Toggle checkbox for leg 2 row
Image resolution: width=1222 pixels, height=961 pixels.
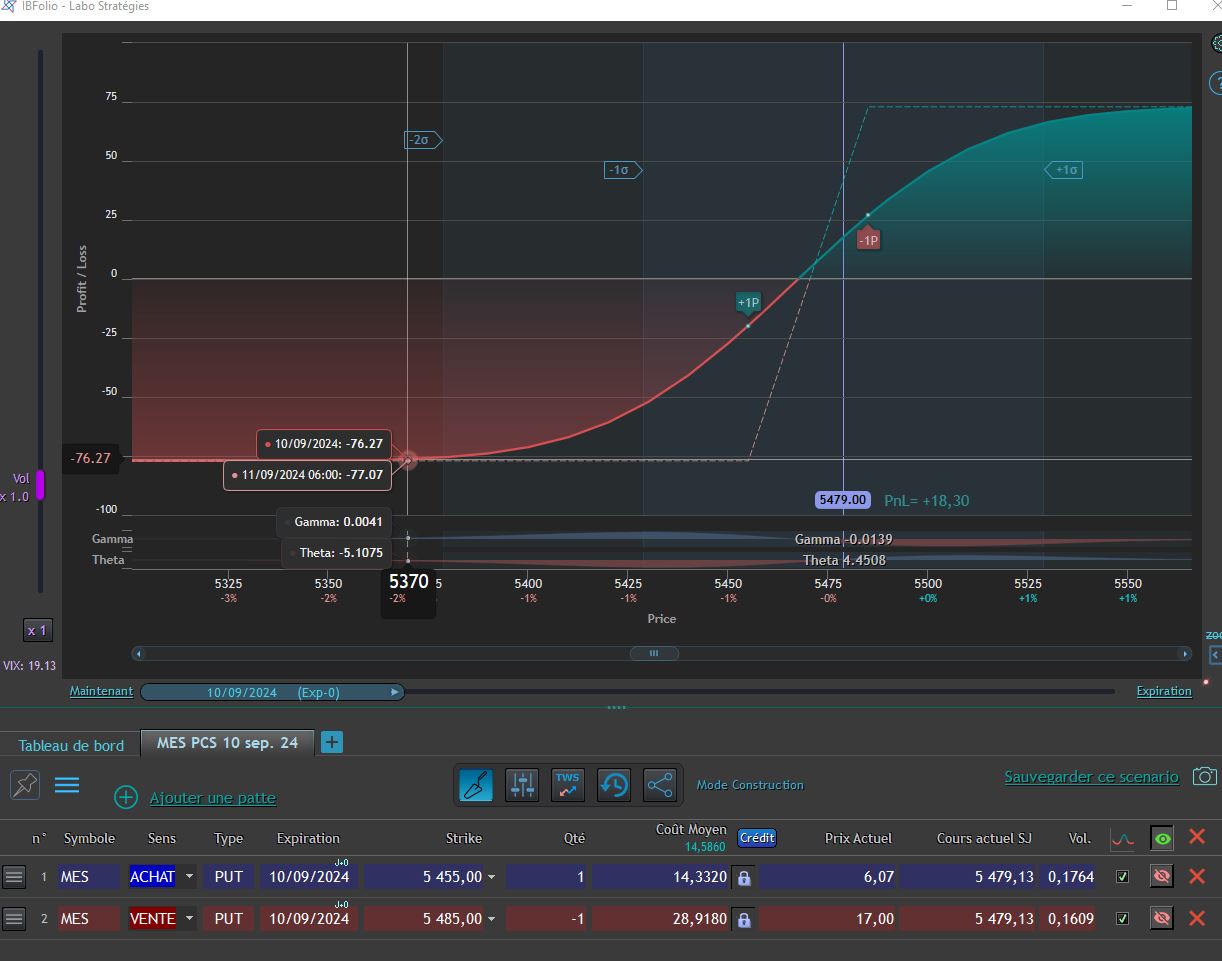(1122, 918)
